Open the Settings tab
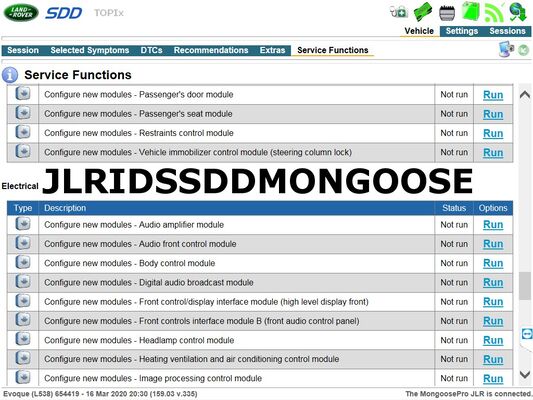 click(x=462, y=31)
